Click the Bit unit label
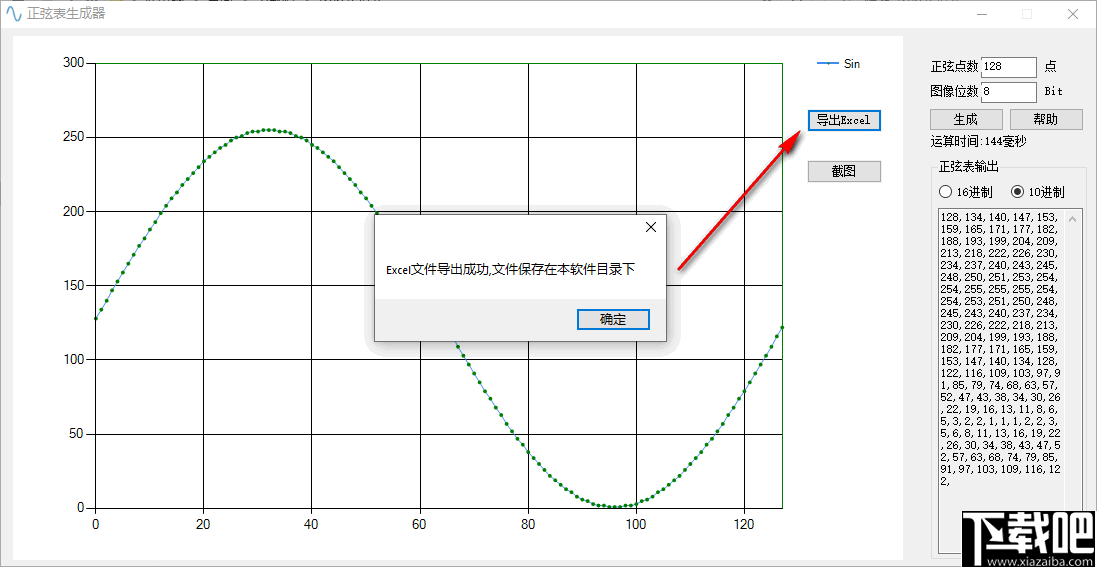 (1054, 92)
